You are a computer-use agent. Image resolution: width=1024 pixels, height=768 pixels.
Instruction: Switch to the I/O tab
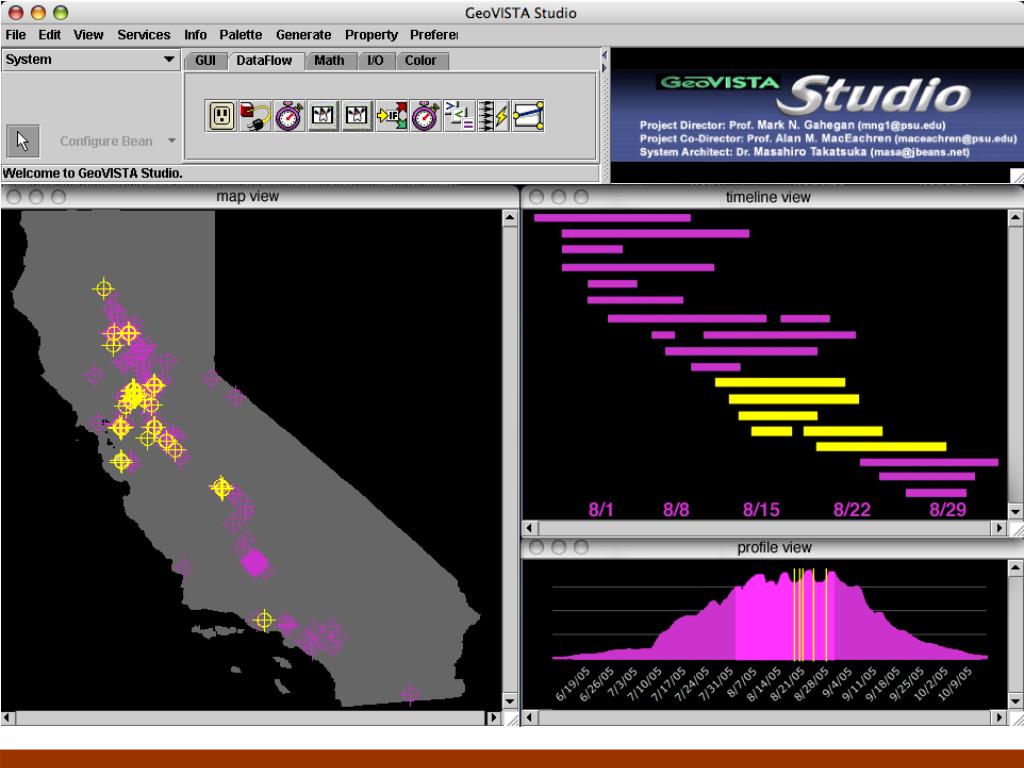coord(375,61)
